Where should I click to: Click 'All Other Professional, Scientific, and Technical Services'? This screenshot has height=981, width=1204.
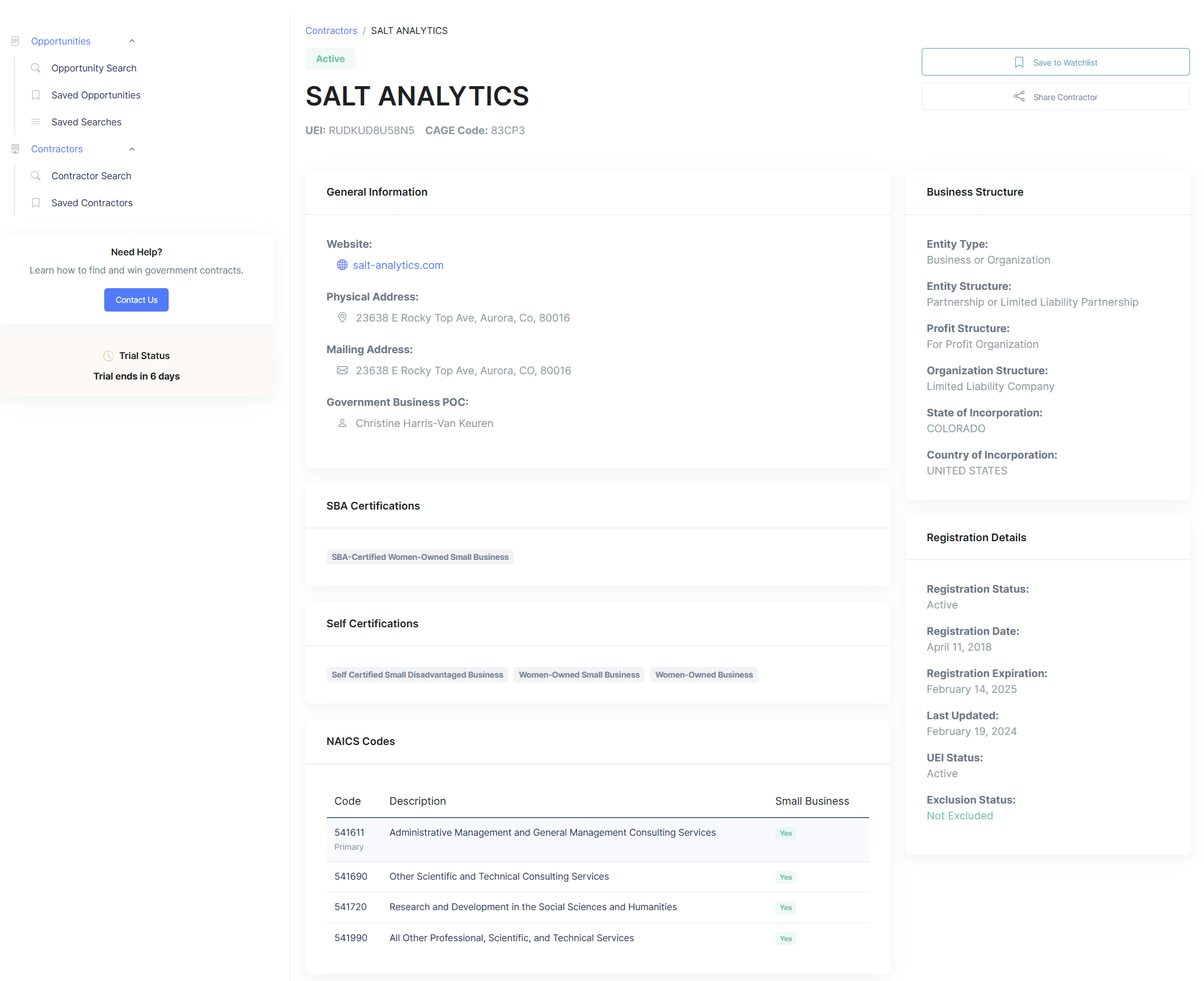tap(512, 938)
